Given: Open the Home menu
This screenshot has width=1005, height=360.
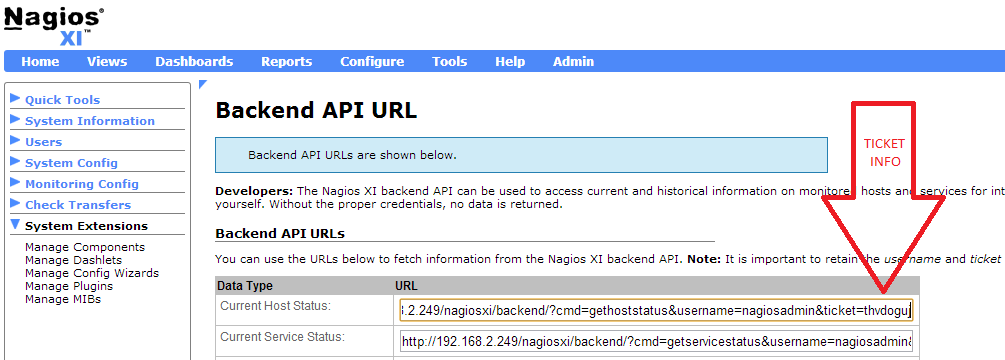Looking at the screenshot, I should tap(40, 61).
